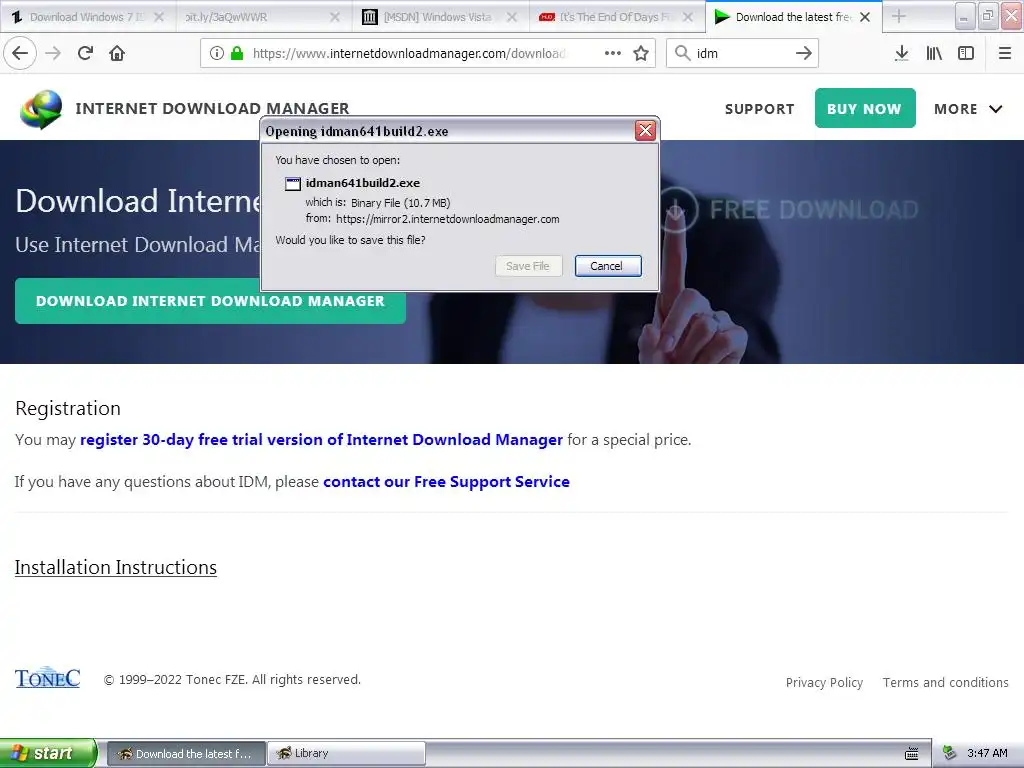Image resolution: width=1024 pixels, height=768 pixels.
Task: Click the 'Registration' heading text
Action: coord(68,408)
